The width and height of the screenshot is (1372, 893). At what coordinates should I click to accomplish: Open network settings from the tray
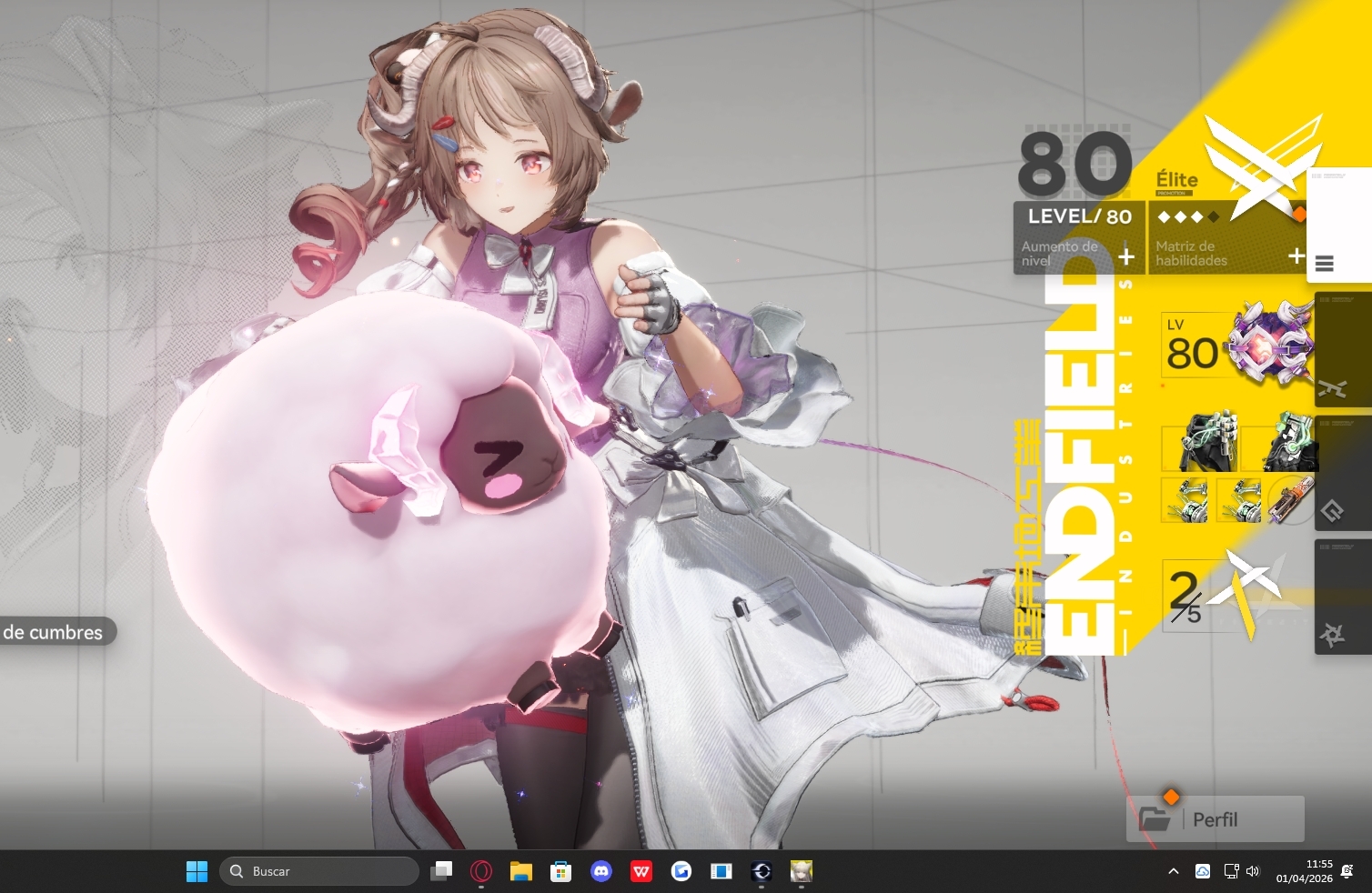[x=1231, y=871]
